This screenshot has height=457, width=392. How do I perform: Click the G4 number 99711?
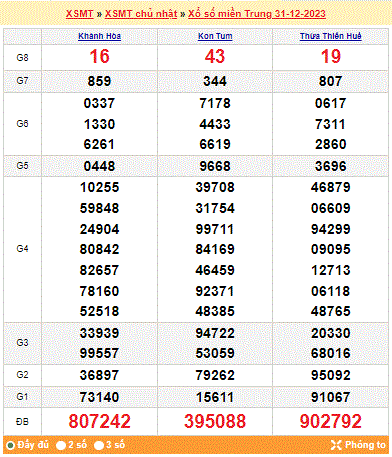pyautogui.click(x=215, y=229)
